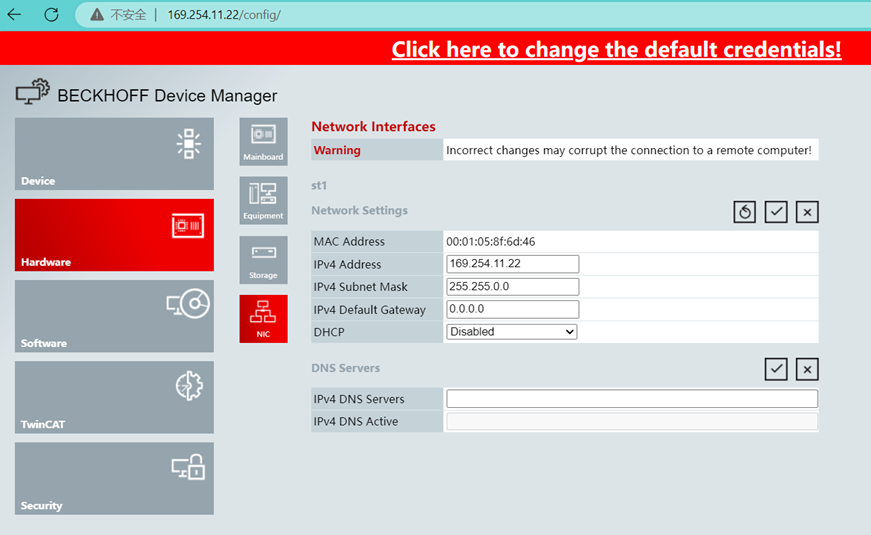The width and height of the screenshot is (871, 535).
Task: Open the Device tile
Action: (114, 154)
